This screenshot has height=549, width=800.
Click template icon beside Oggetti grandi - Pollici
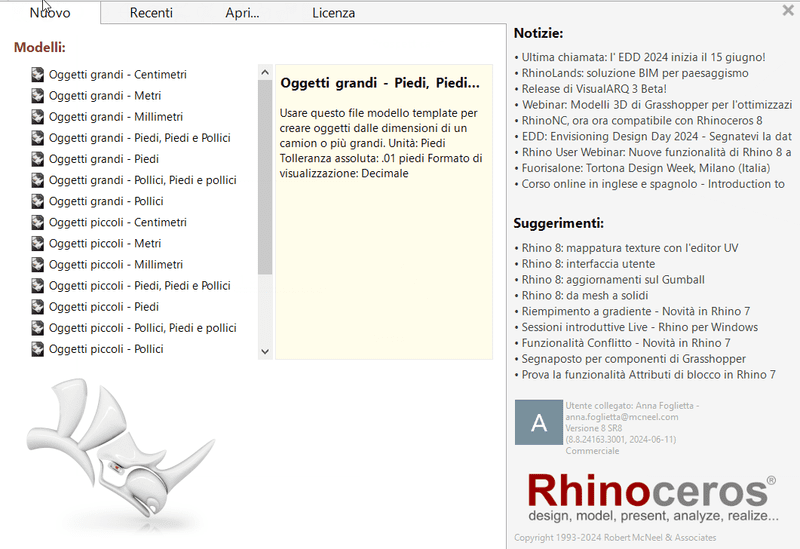[37, 202]
